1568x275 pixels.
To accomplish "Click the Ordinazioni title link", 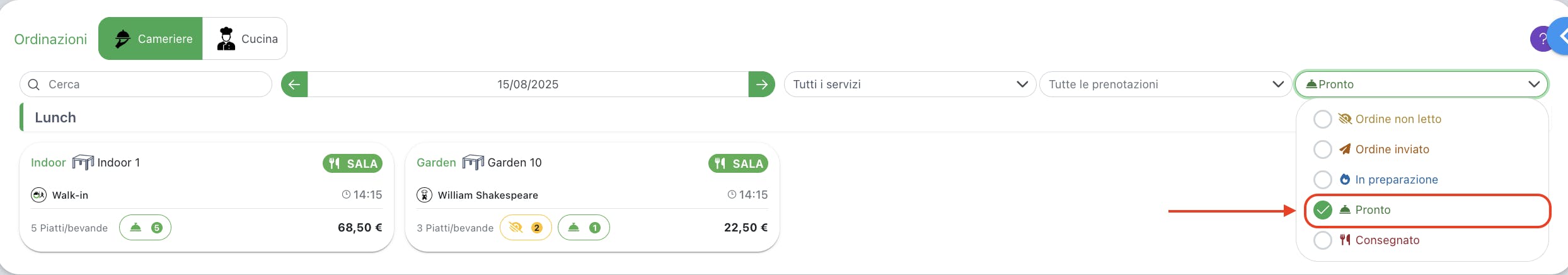I will point(50,39).
